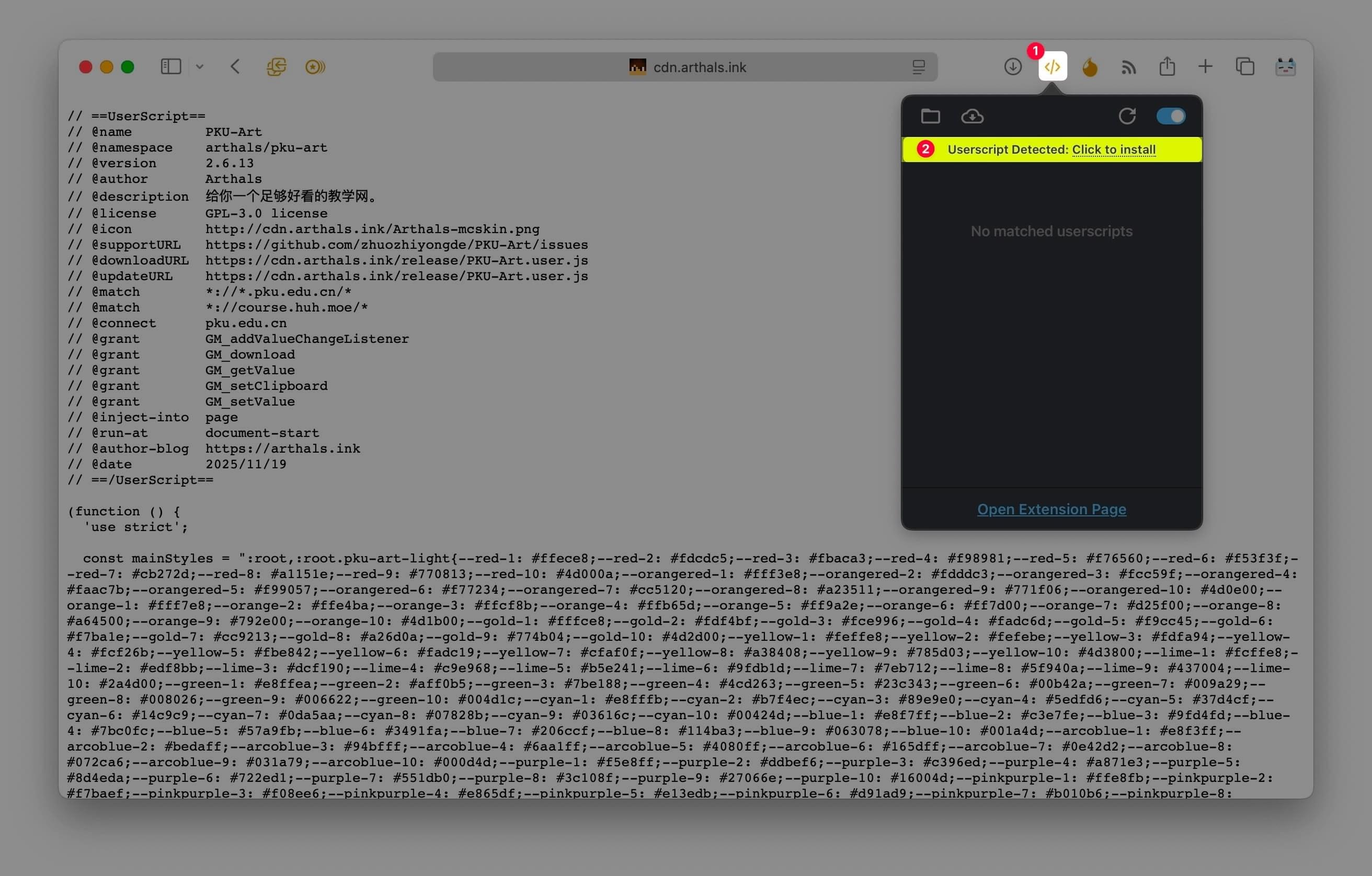The image size is (1372, 876).
Task: Refresh the userscripts list in the popup
Action: pos(1128,116)
